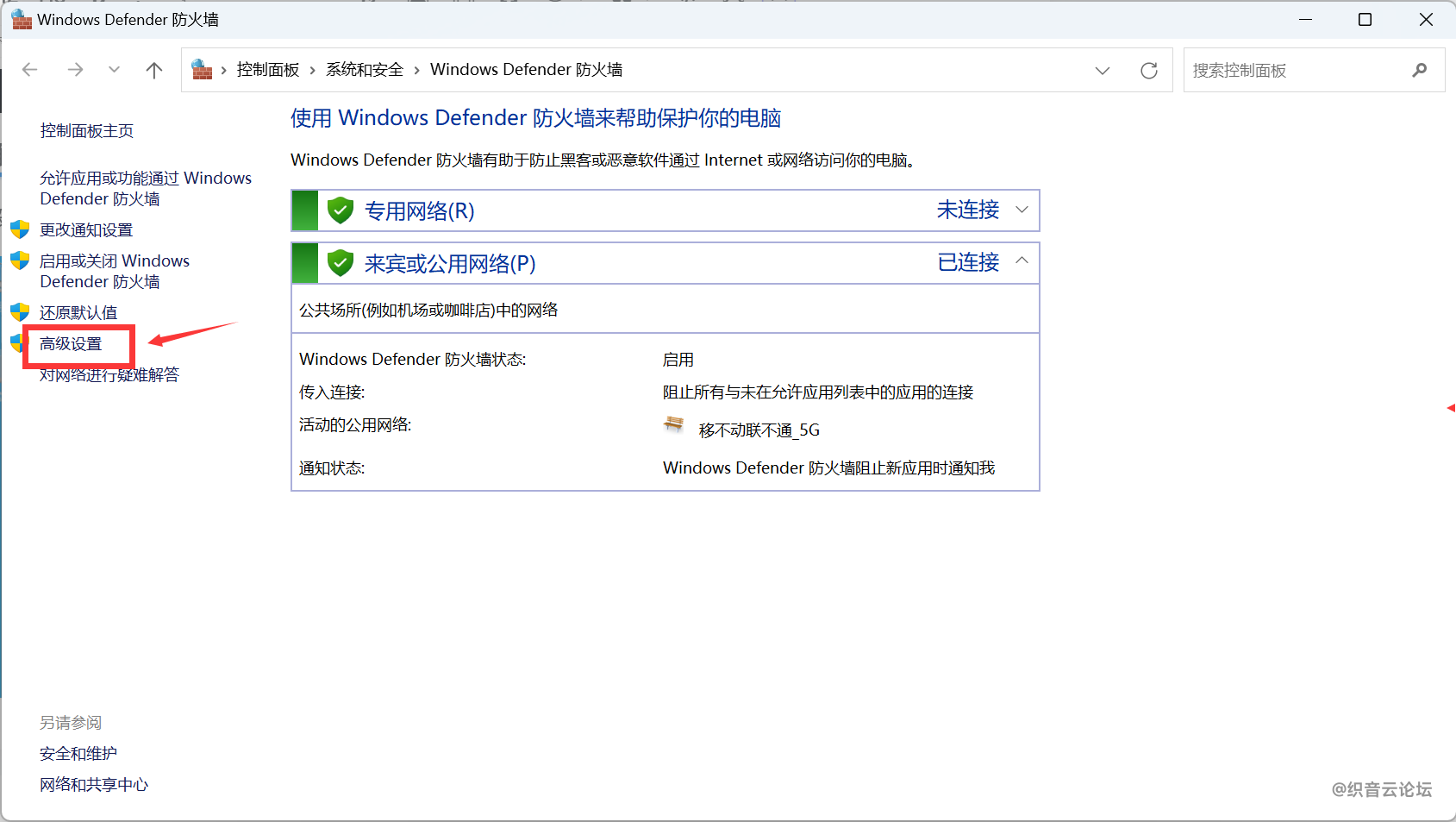Go forward using the forward arrow

pyautogui.click(x=75, y=70)
